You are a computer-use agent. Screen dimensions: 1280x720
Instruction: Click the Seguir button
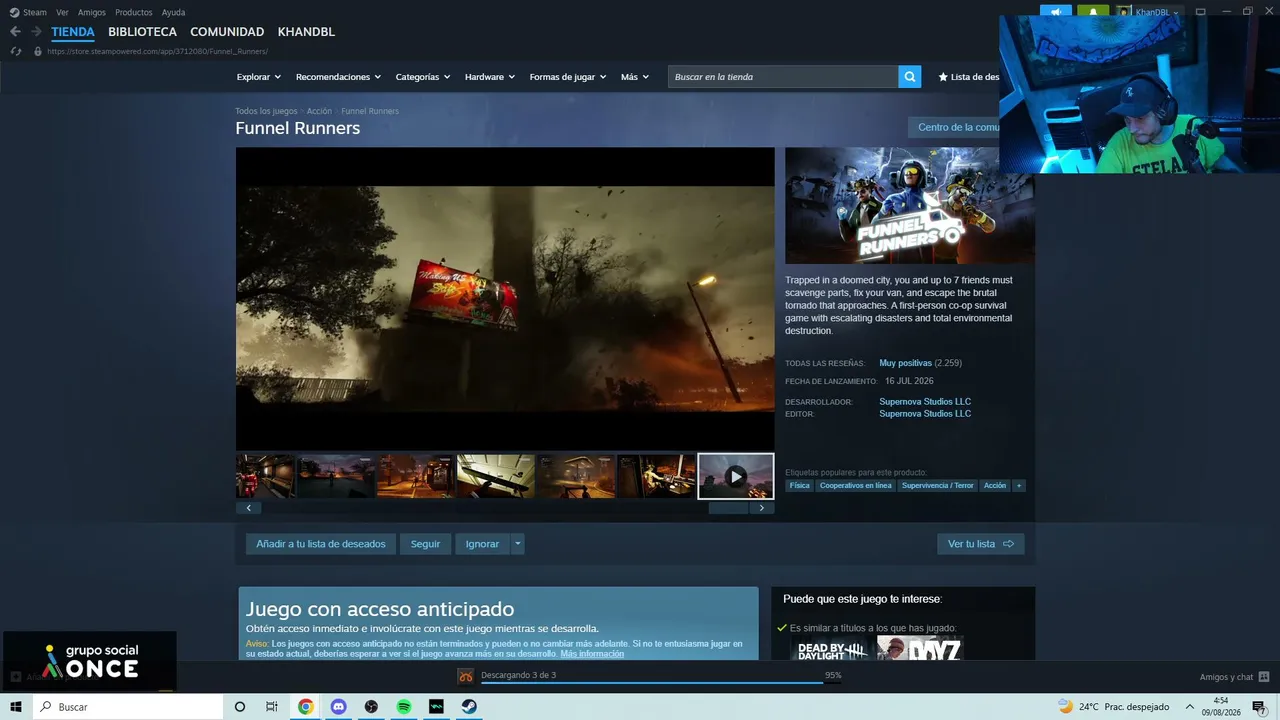coord(425,544)
